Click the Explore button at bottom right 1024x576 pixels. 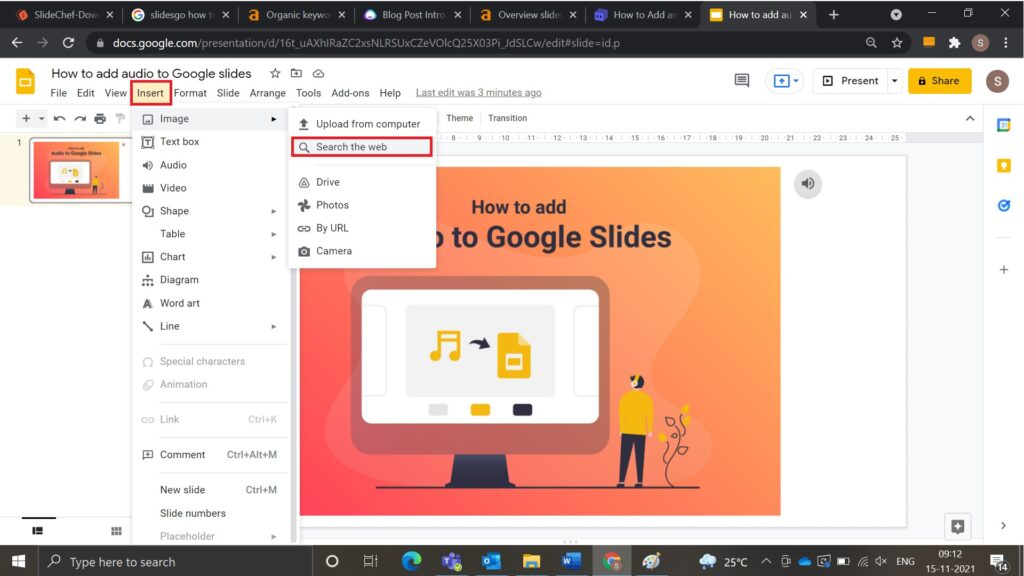pyautogui.click(x=957, y=526)
